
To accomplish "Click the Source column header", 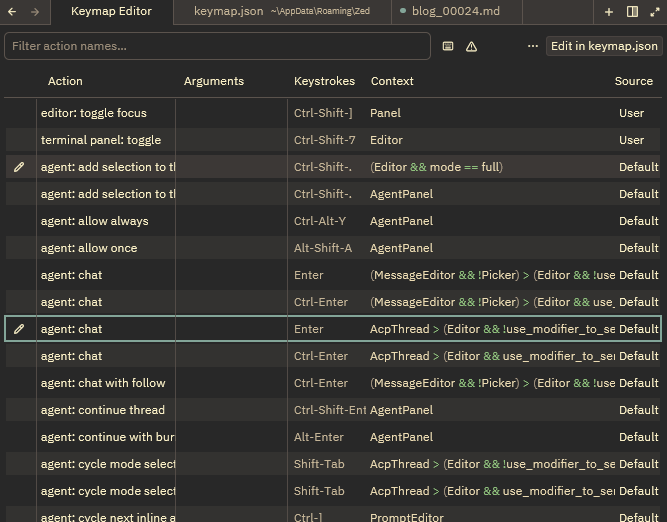I will (633, 81).
